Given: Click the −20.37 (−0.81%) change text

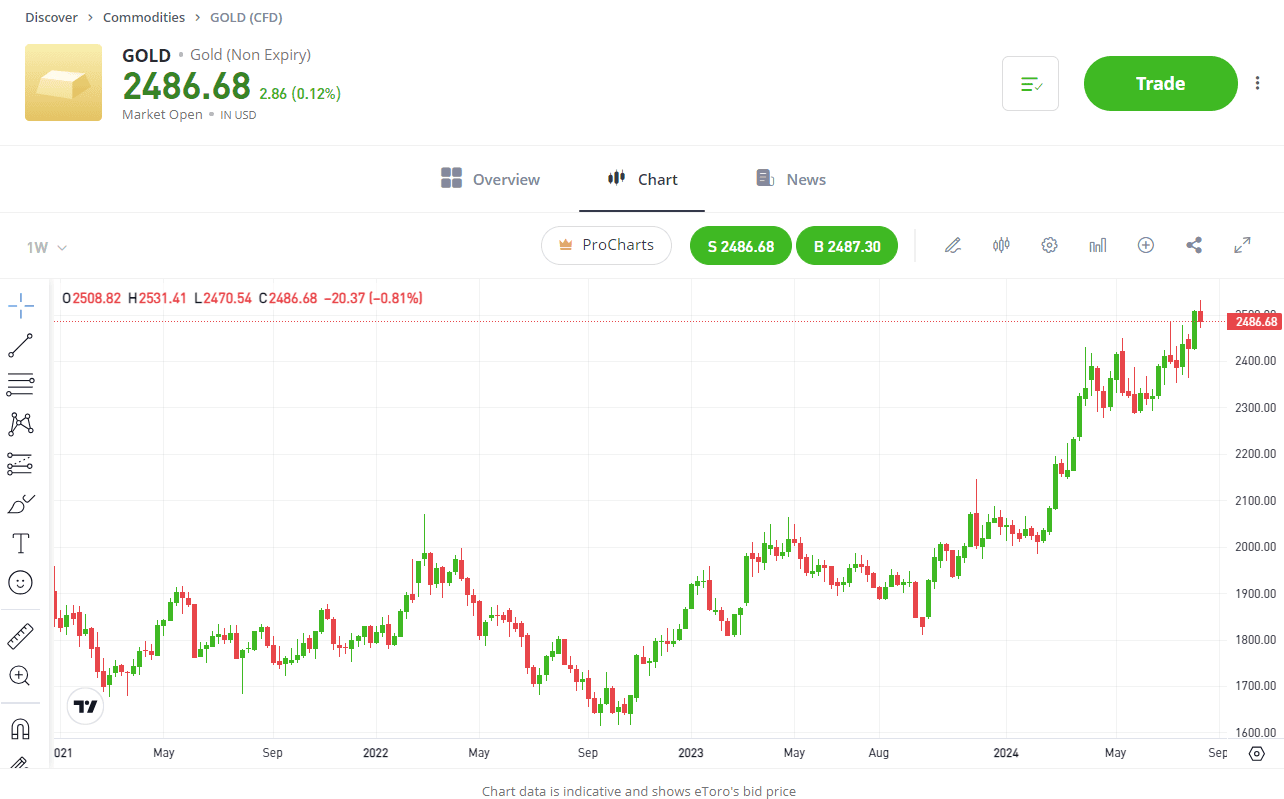Looking at the screenshot, I should coord(374,298).
